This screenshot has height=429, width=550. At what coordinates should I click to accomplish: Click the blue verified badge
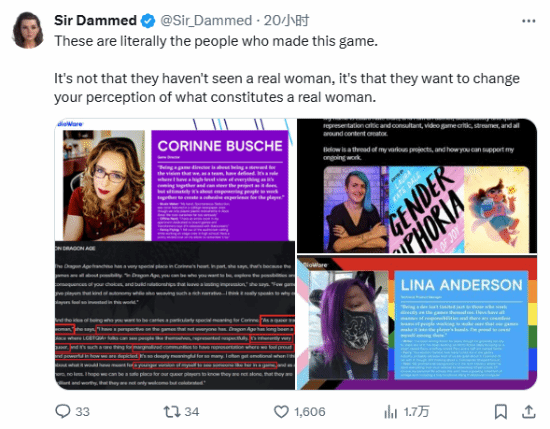tap(148, 21)
